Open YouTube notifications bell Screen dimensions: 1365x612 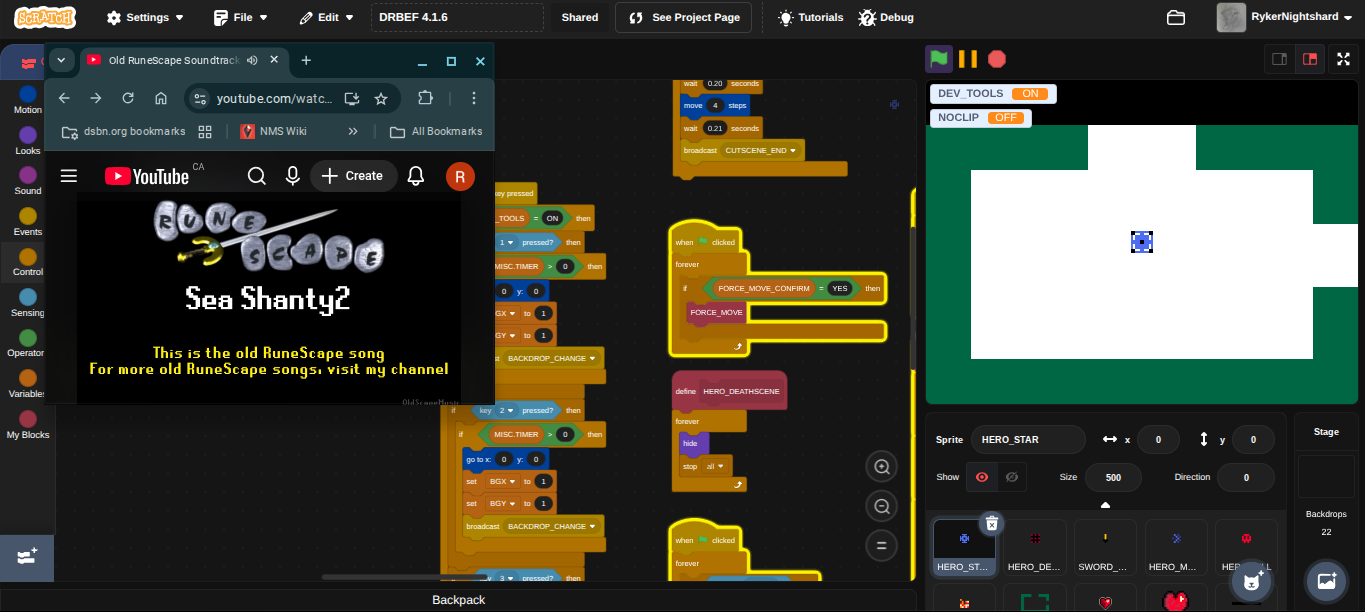[416, 176]
